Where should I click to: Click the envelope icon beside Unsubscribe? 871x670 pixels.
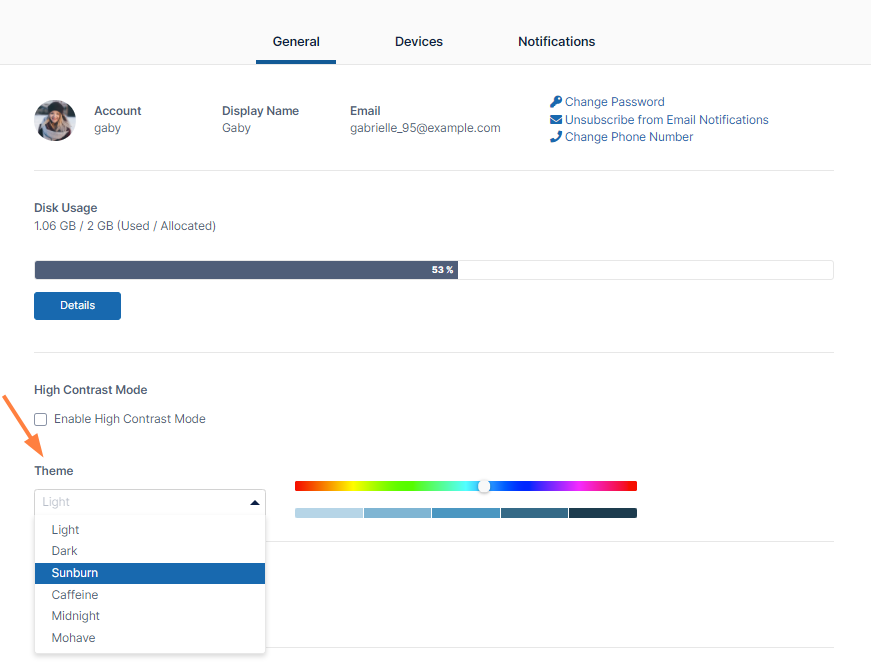coord(556,120)
